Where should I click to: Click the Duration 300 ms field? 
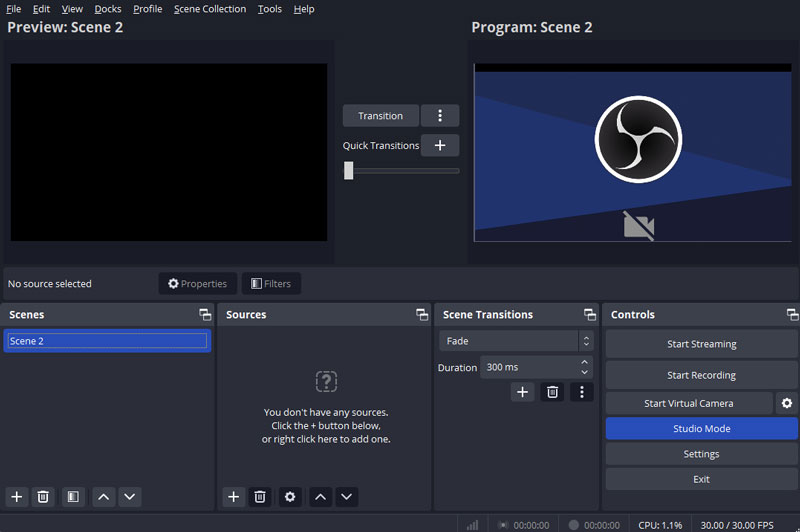(529, 367)
